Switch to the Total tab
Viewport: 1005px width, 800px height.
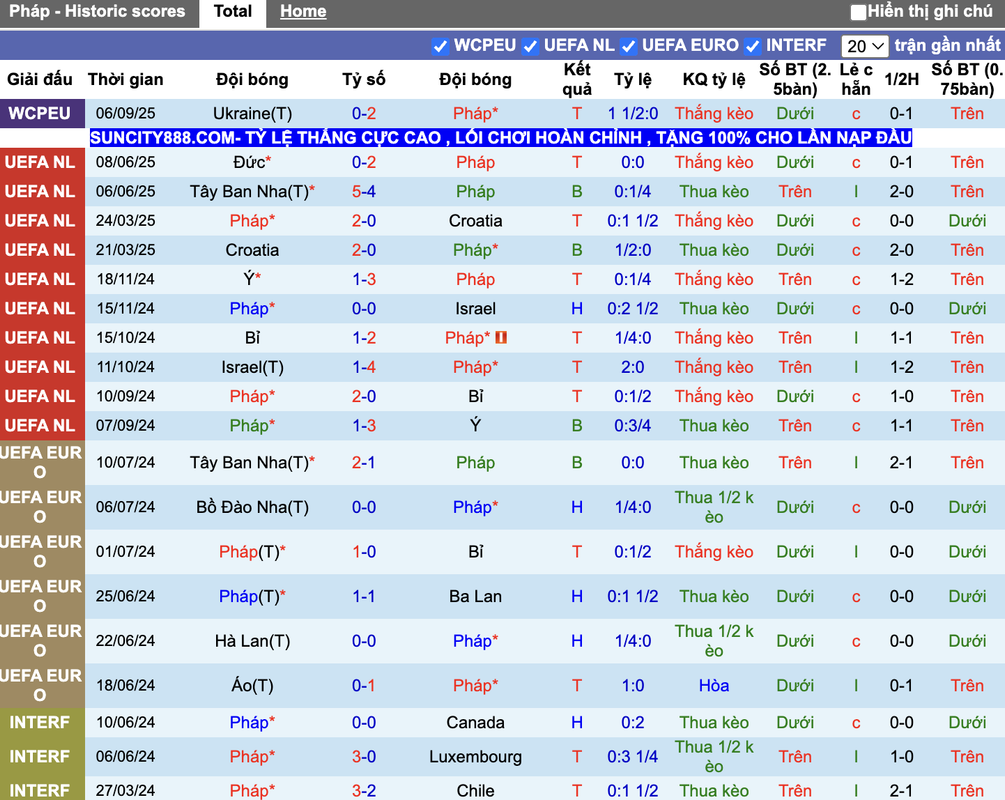(233, 12)
